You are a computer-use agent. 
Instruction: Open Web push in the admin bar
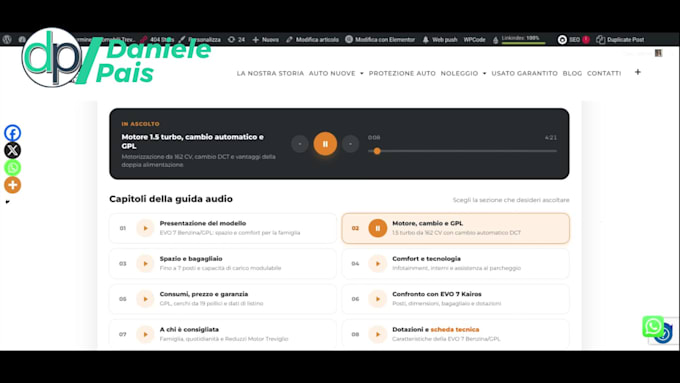tap(440, 39)
